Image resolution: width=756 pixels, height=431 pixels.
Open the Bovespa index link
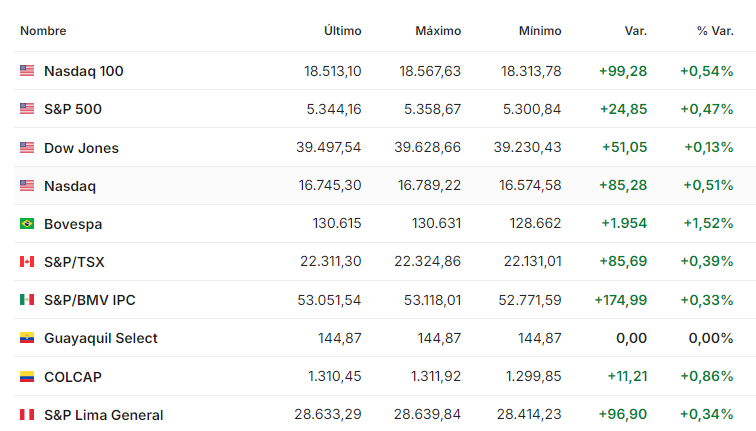tap(73, 224)
